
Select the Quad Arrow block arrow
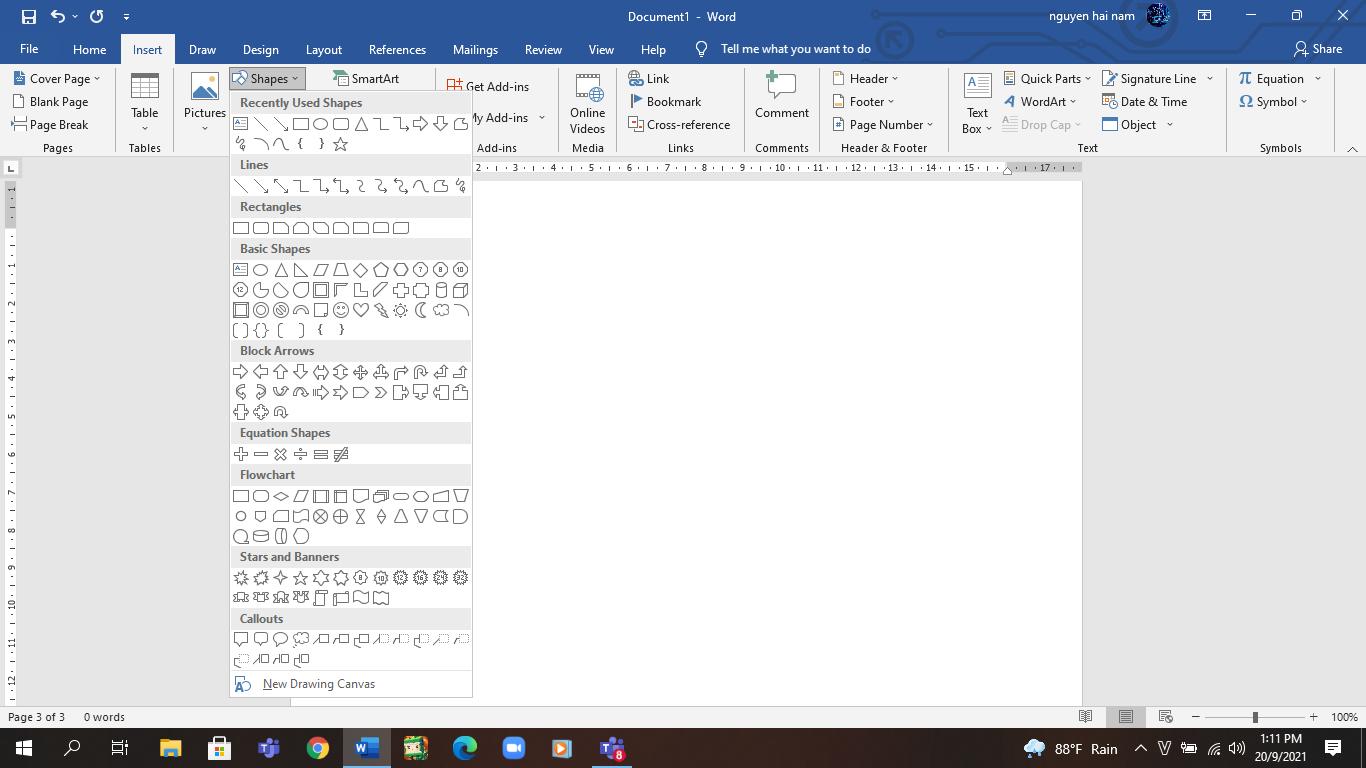tap(361, 372)
